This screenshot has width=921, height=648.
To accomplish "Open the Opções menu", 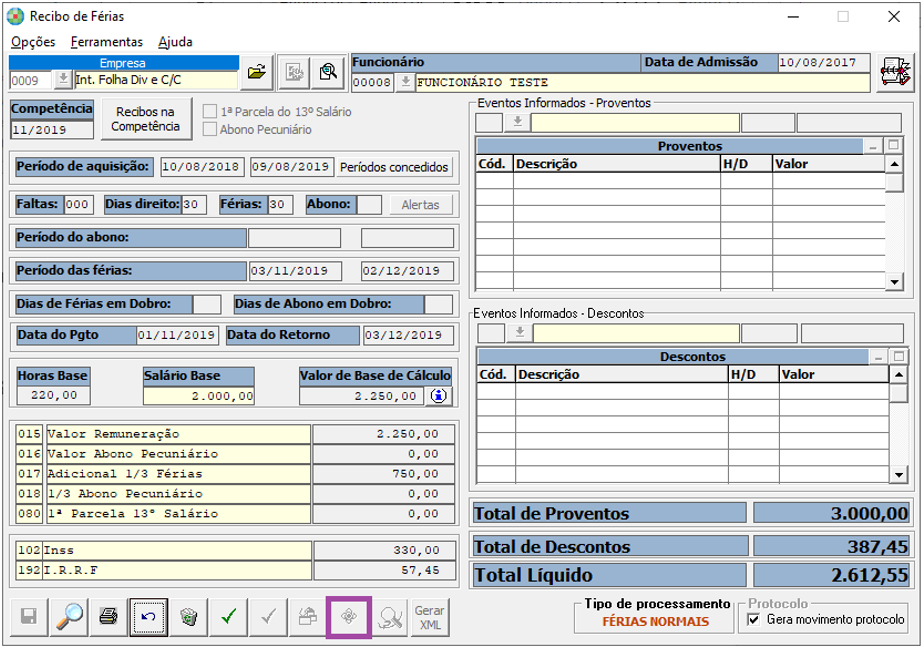I will click(x=33, y=42).
